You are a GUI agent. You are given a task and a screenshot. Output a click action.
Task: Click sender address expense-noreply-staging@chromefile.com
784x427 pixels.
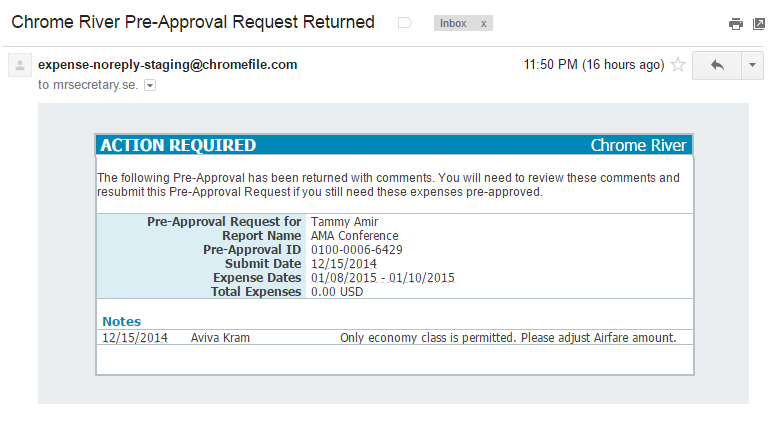pyautogui.click(x=168, y=65)
